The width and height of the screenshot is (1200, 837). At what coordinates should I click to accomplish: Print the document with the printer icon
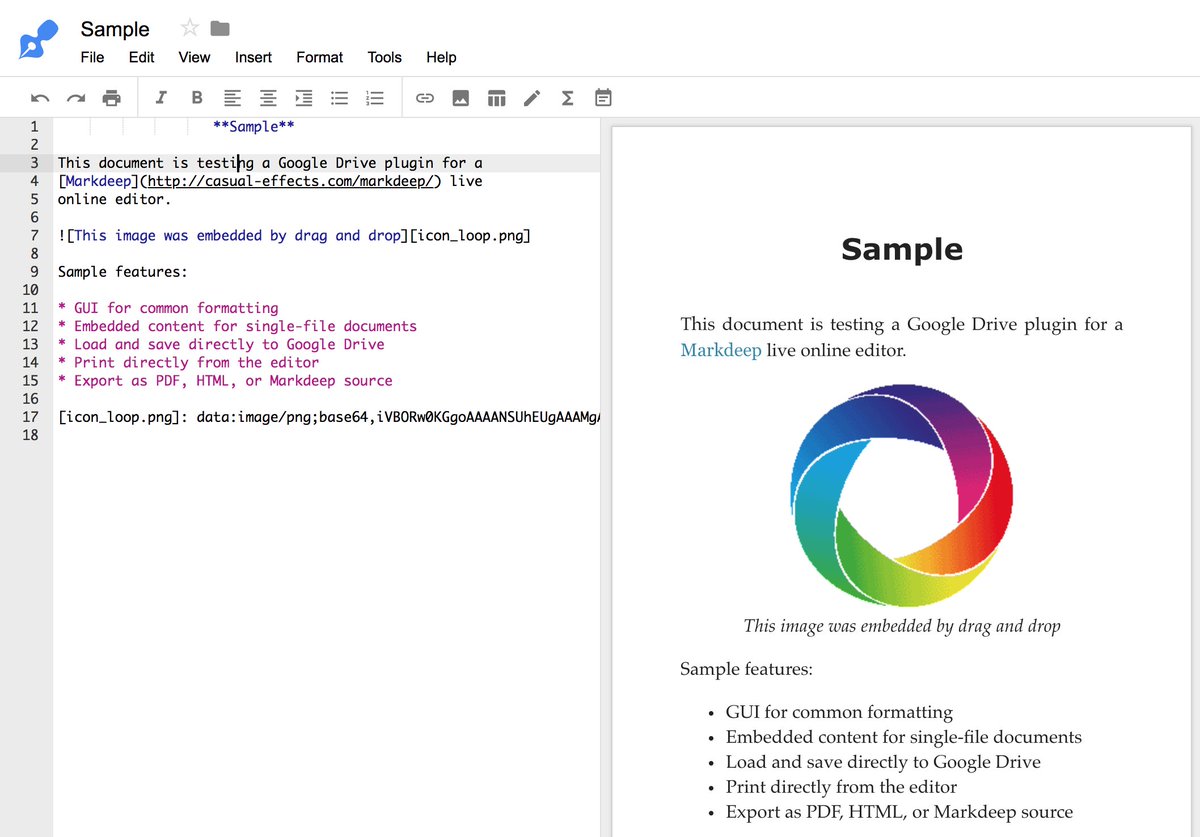[112, 98]
